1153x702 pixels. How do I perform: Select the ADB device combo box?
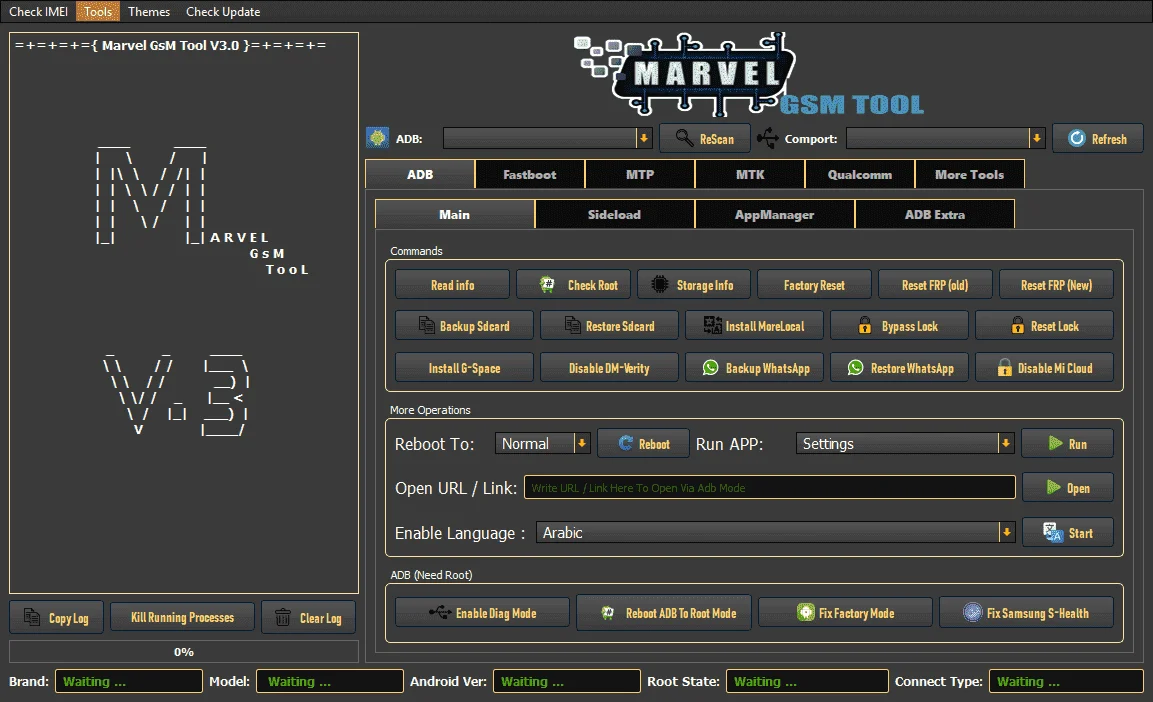coord(547,138)
